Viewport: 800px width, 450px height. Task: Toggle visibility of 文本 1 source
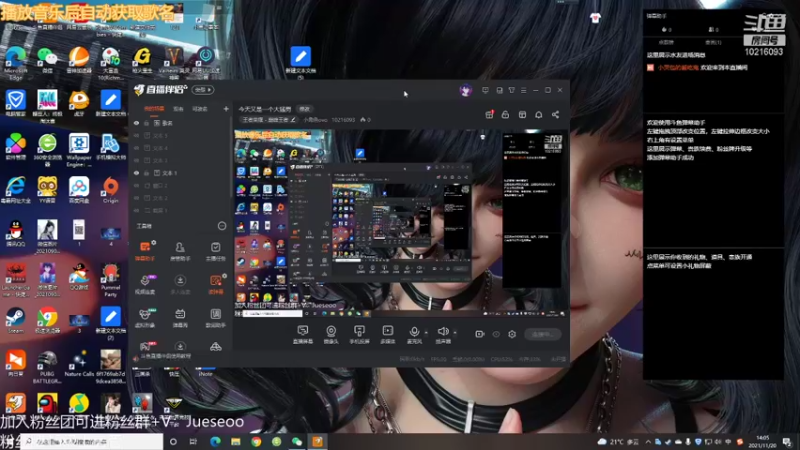point(136,173)
